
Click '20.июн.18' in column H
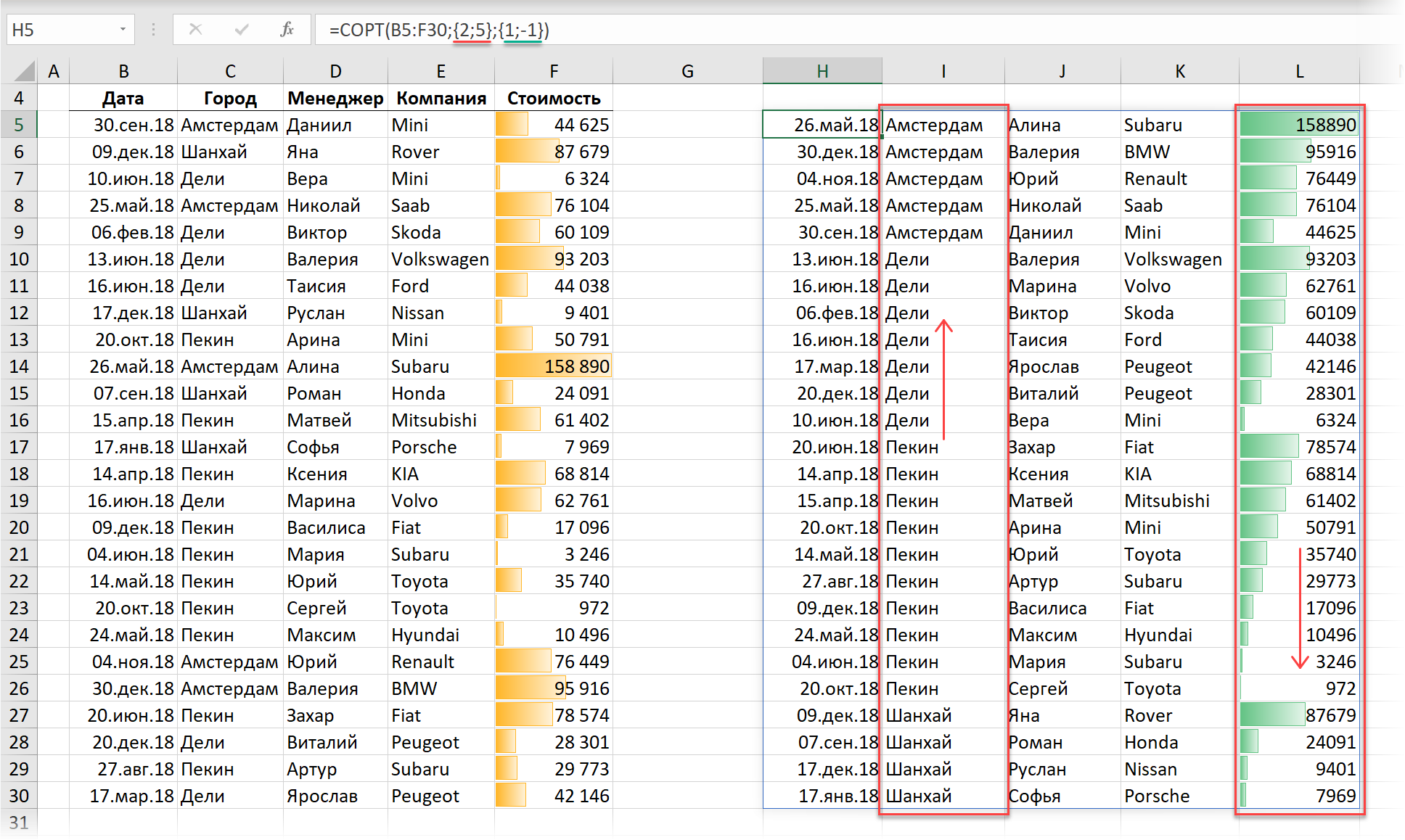point(822,447)
